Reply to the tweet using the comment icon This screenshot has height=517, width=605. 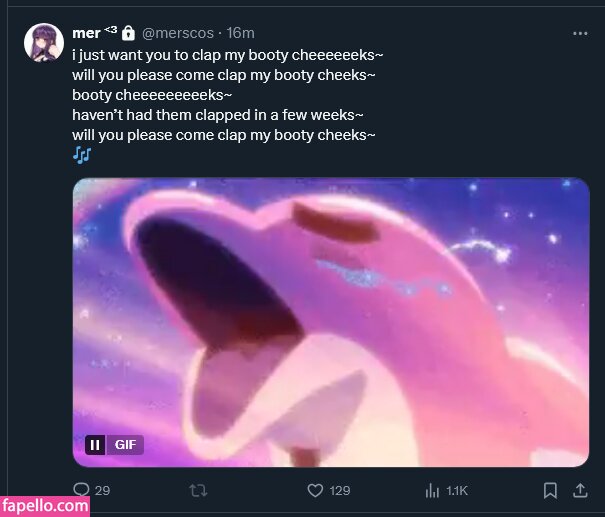tap(81, 490)
